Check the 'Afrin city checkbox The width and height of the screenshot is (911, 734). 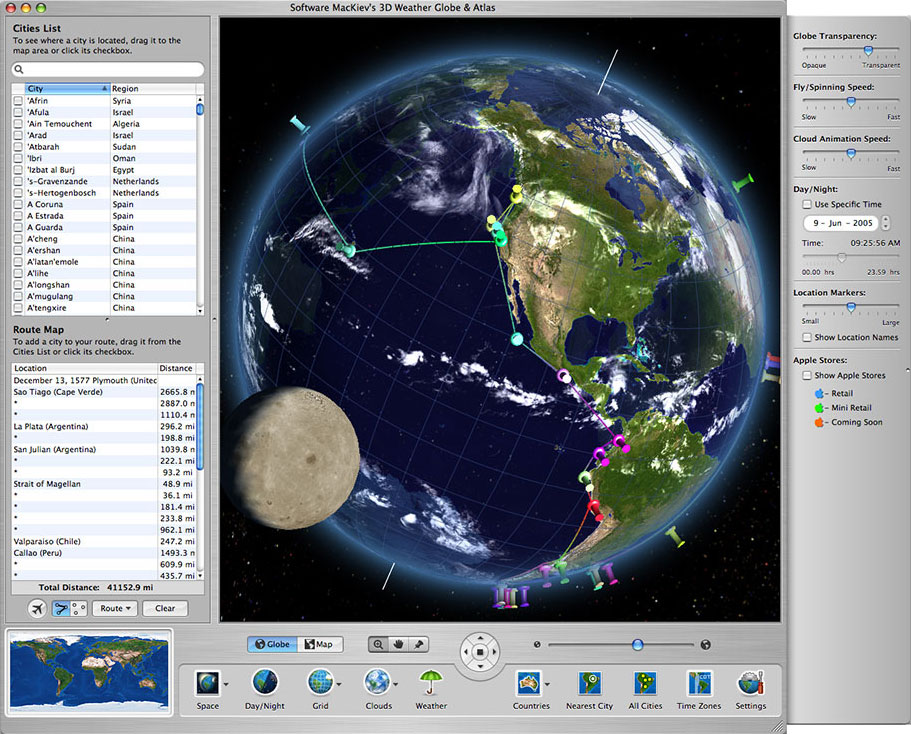(x=18, y=101)
